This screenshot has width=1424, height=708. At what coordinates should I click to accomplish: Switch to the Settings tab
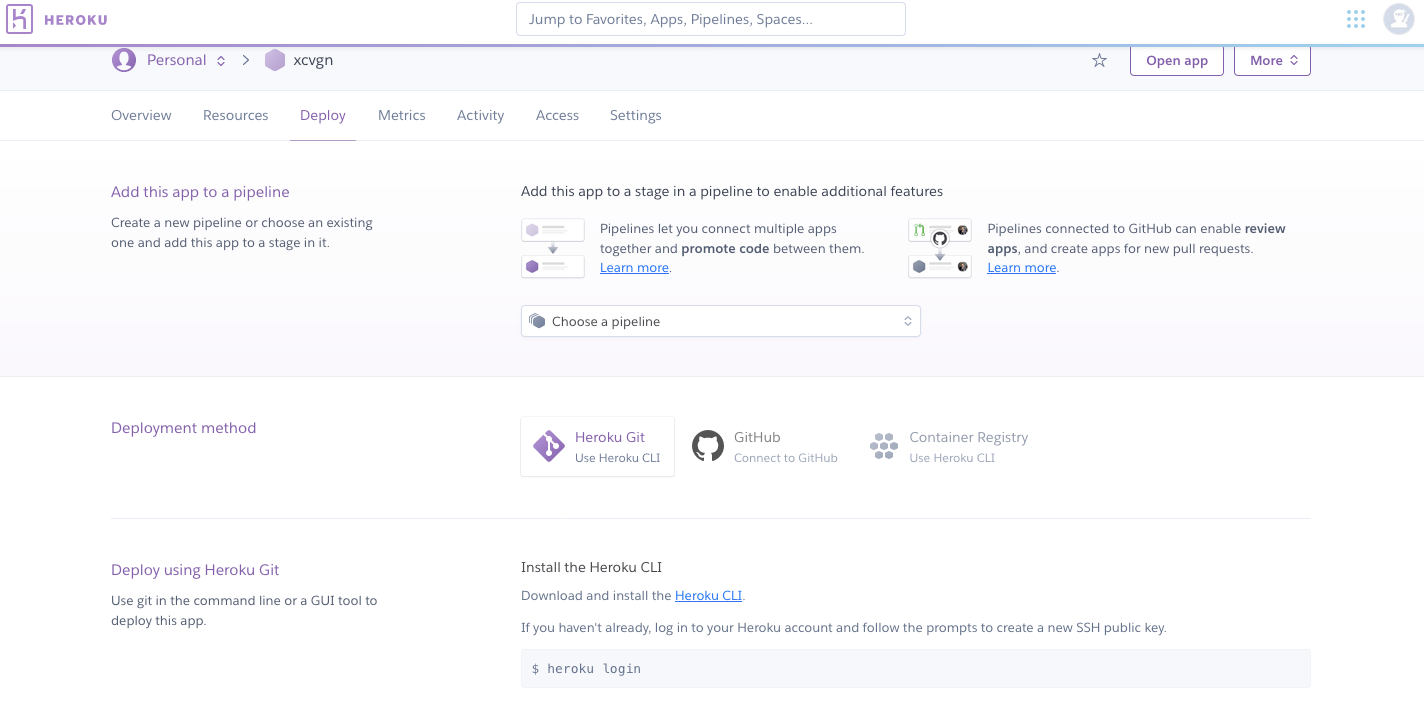click(x=635, y=115)
